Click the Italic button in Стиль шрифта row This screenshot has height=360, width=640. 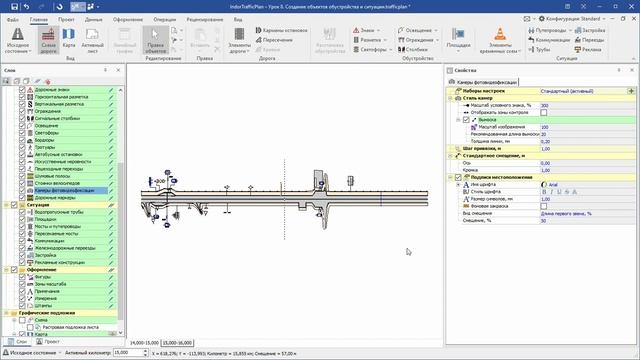click(x=551, y=192)
